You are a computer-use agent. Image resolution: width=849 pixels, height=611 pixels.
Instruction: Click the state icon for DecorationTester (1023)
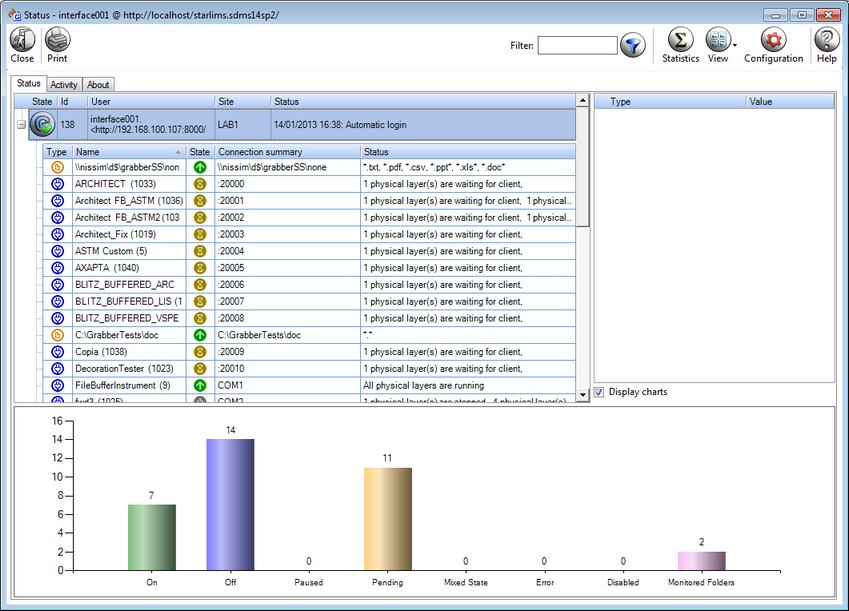point(200,369)
